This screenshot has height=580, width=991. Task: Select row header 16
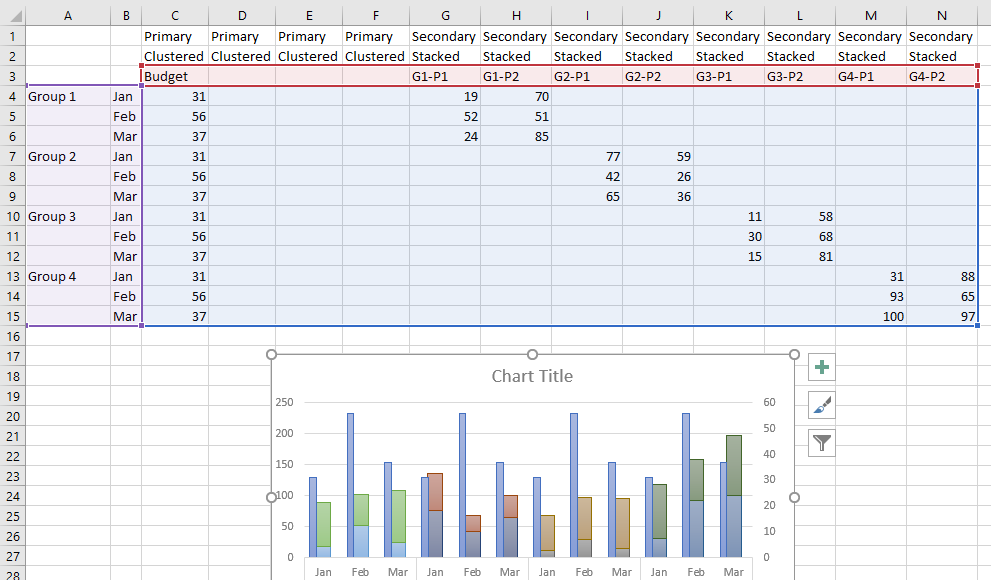tap(12, 337)
